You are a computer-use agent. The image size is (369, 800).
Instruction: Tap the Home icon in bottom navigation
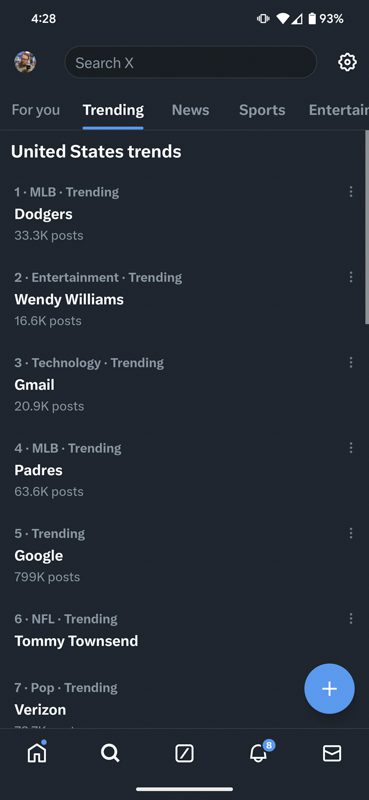(x=37, y=752)
